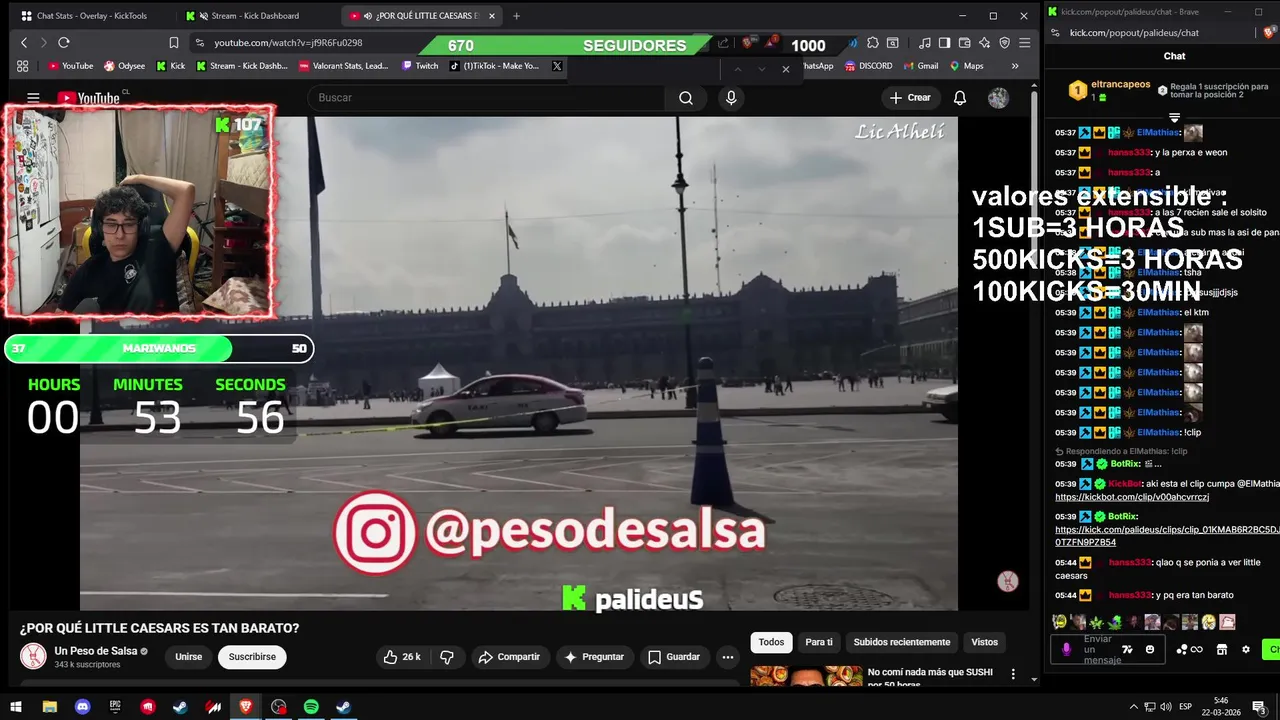
Task: Open Brave VPN shield icon
Action: click(1005, 43)
